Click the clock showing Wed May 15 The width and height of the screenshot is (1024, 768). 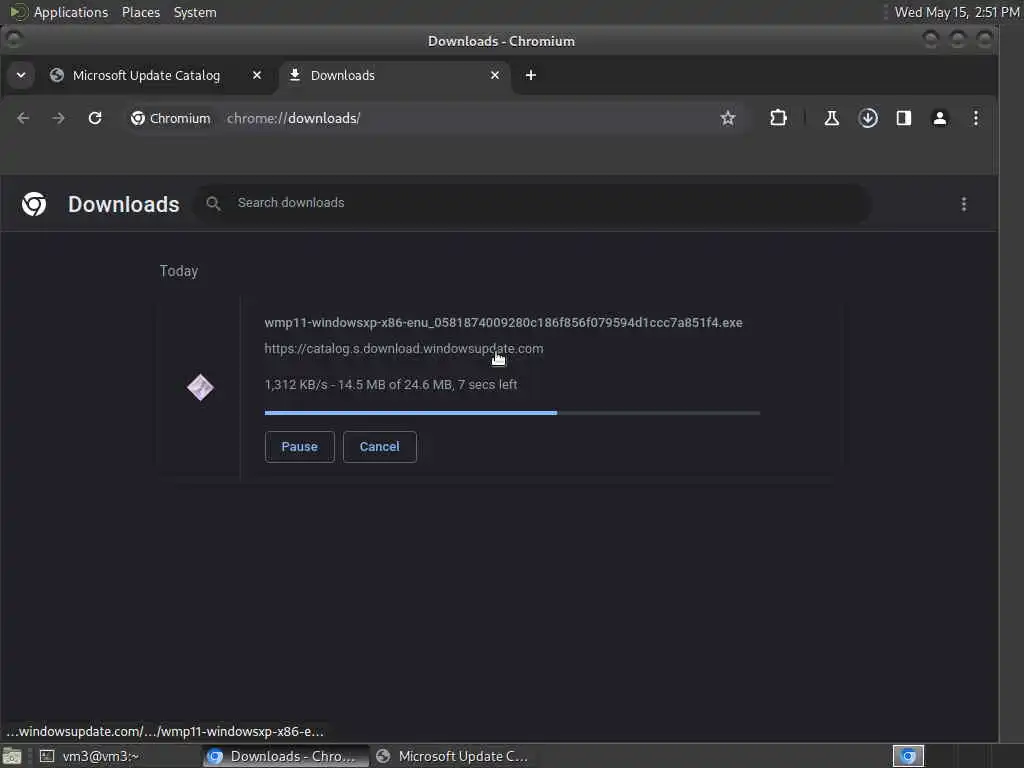coord(957,12)
